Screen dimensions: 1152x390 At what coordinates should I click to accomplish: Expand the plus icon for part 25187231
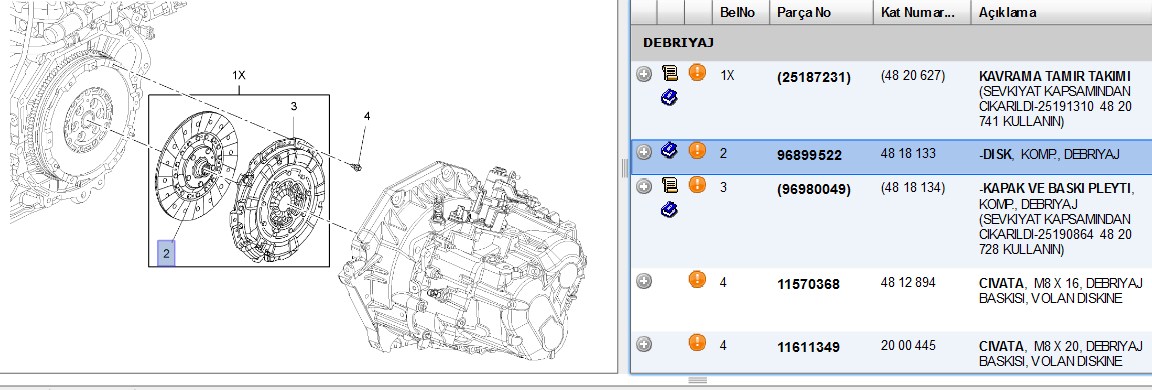644,74
